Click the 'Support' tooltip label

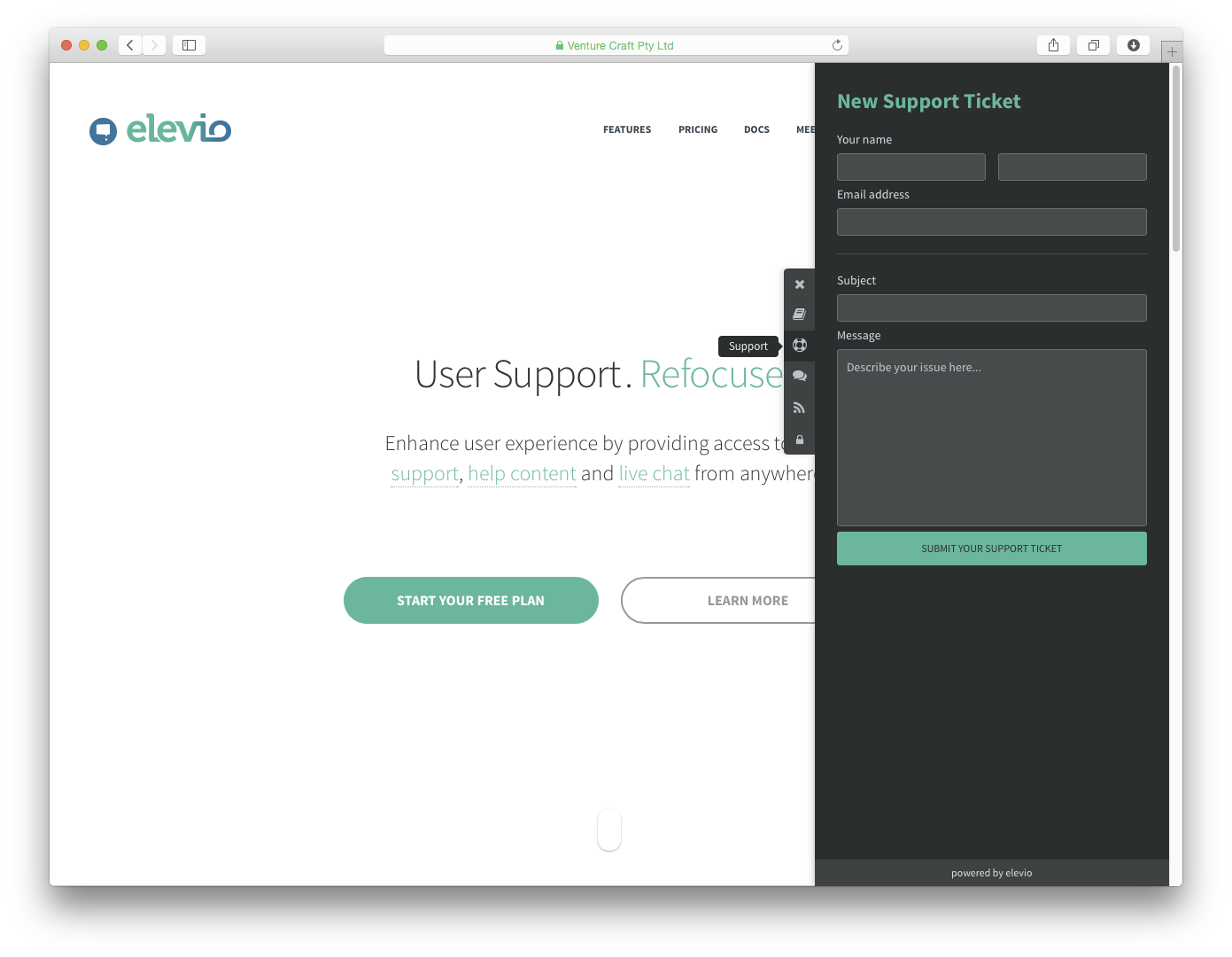(x=748, y=346)
